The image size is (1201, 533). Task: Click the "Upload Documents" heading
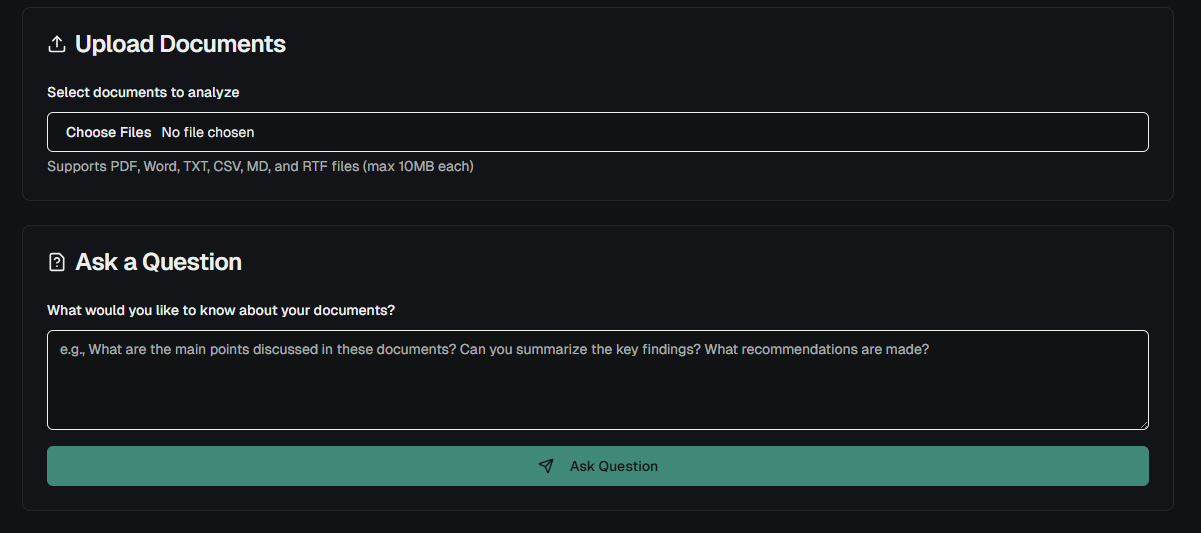click(x=180, y=44)
